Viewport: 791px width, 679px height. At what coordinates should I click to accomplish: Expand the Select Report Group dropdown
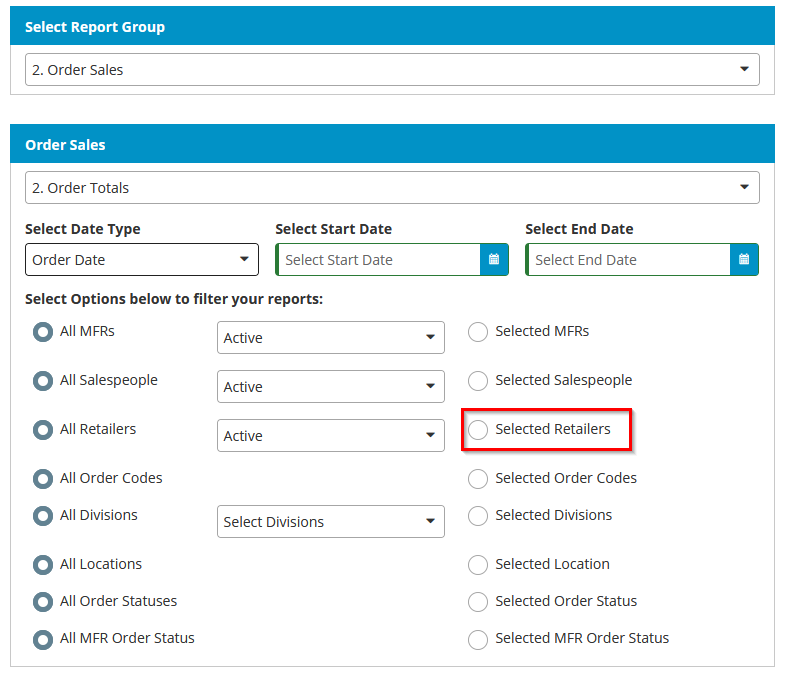tap(392, 70)
